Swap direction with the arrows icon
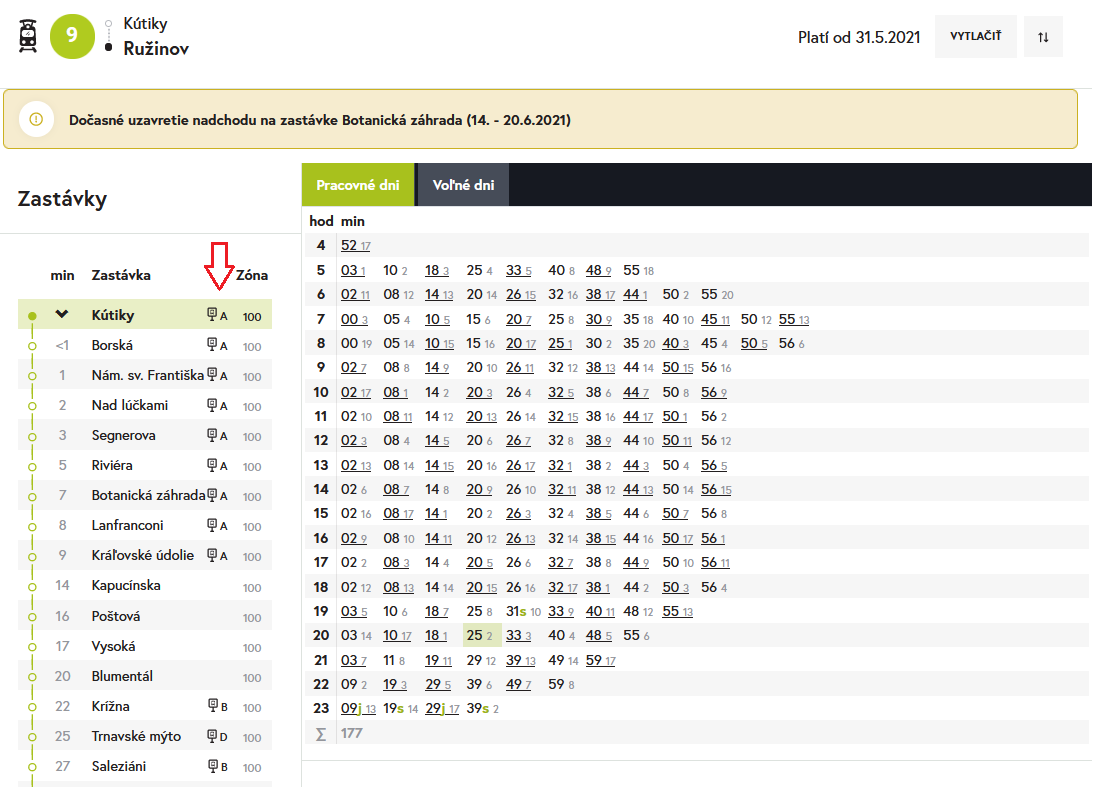Screen dimensions: 1097x787 click(x=1043, y=37)
